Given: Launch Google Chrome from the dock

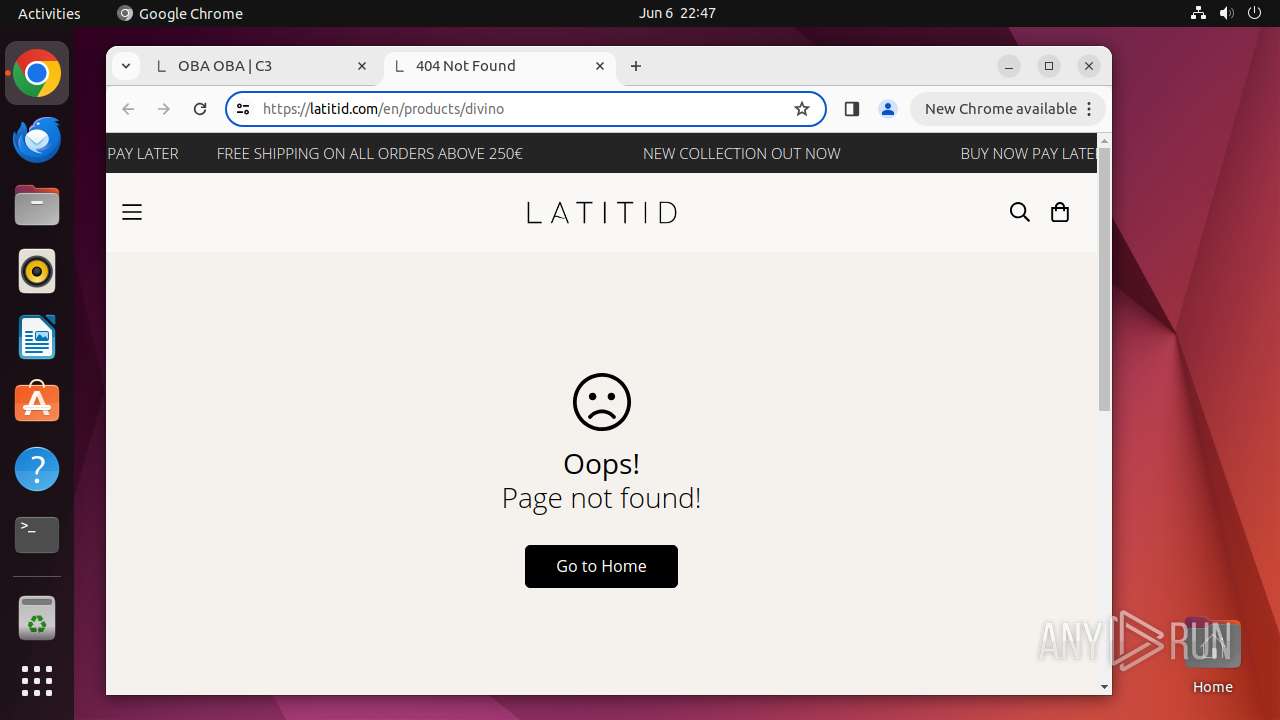Looking at the screenshot, I should coord(37,73).
